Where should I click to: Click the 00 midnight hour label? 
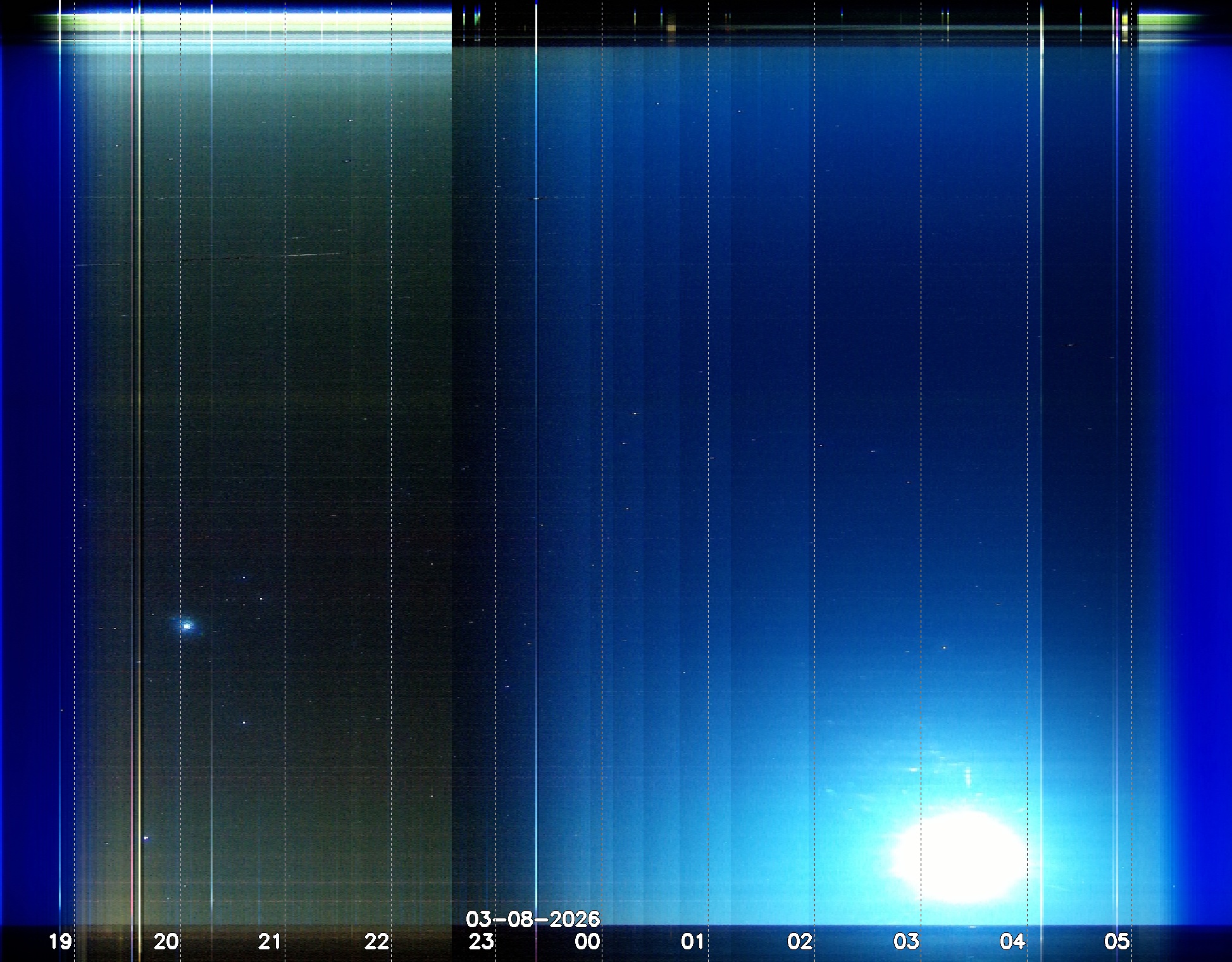tap(587, 942)
